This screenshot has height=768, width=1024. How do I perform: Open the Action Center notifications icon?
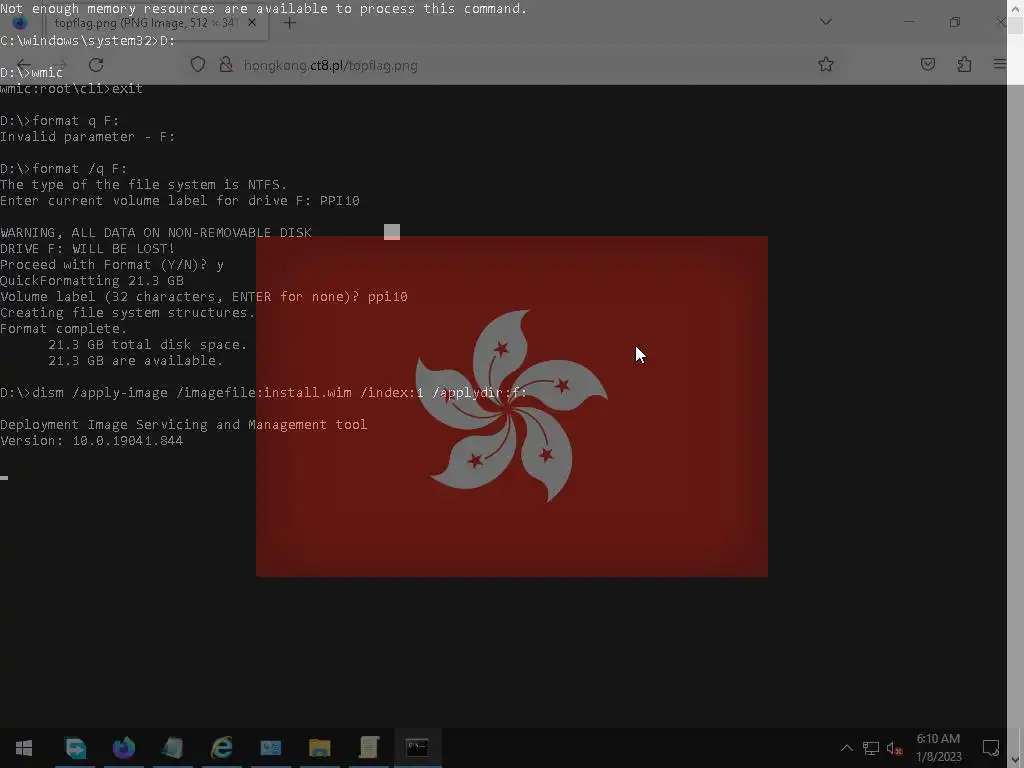[991, 748]
